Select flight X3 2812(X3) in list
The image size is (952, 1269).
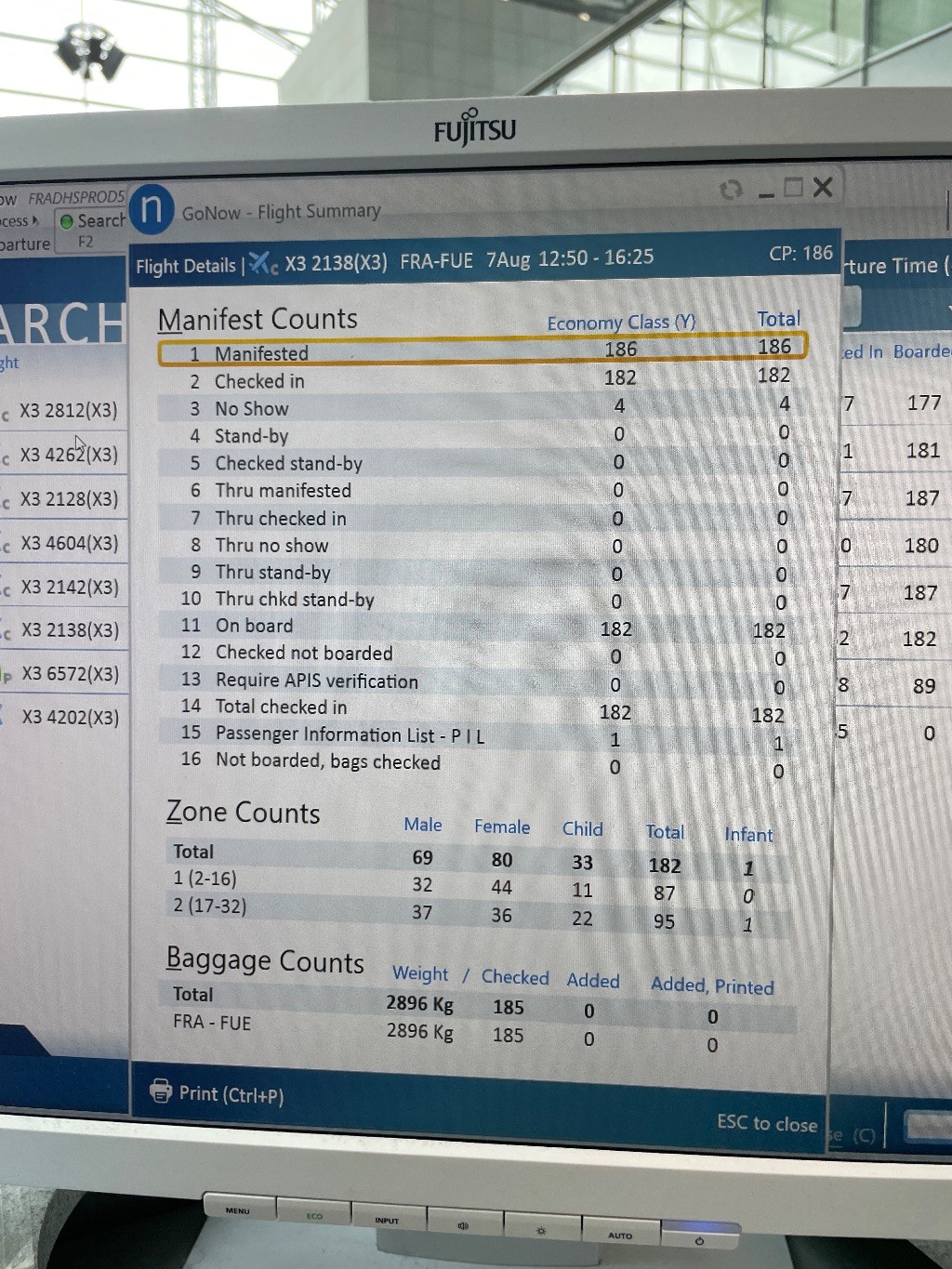coord(69,411)
